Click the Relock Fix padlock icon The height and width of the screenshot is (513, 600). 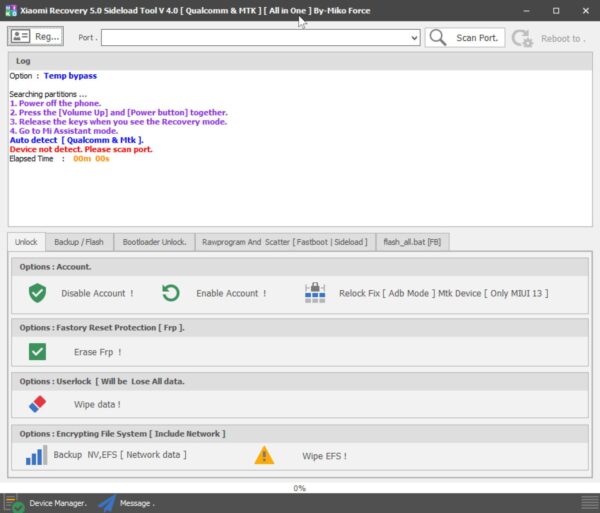click(x=315, y=293)
